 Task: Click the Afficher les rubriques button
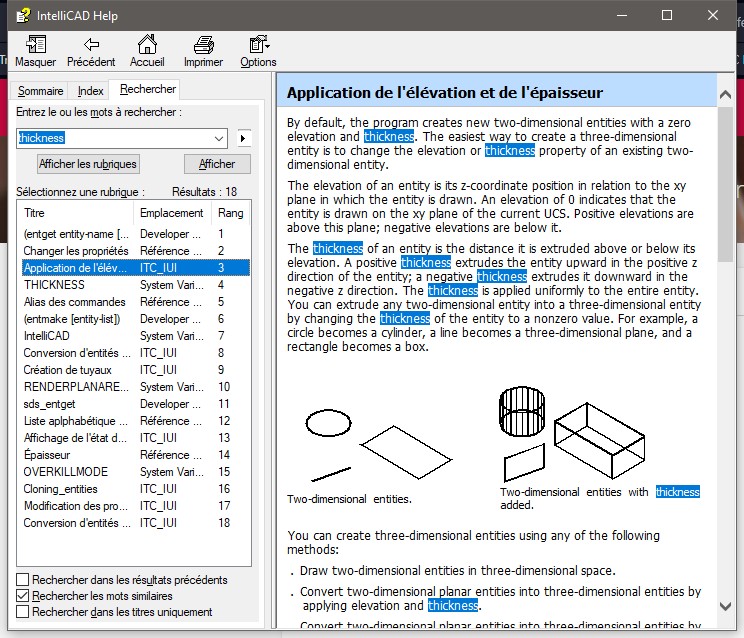[88, 164]
